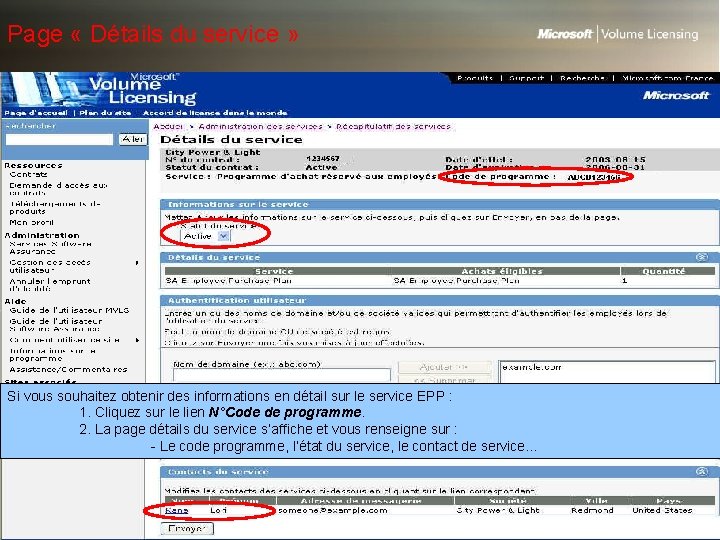This screenshot has width=720, height=540.
Task: Open Demande d'accès aux contrats link
Action: point(58,189)
